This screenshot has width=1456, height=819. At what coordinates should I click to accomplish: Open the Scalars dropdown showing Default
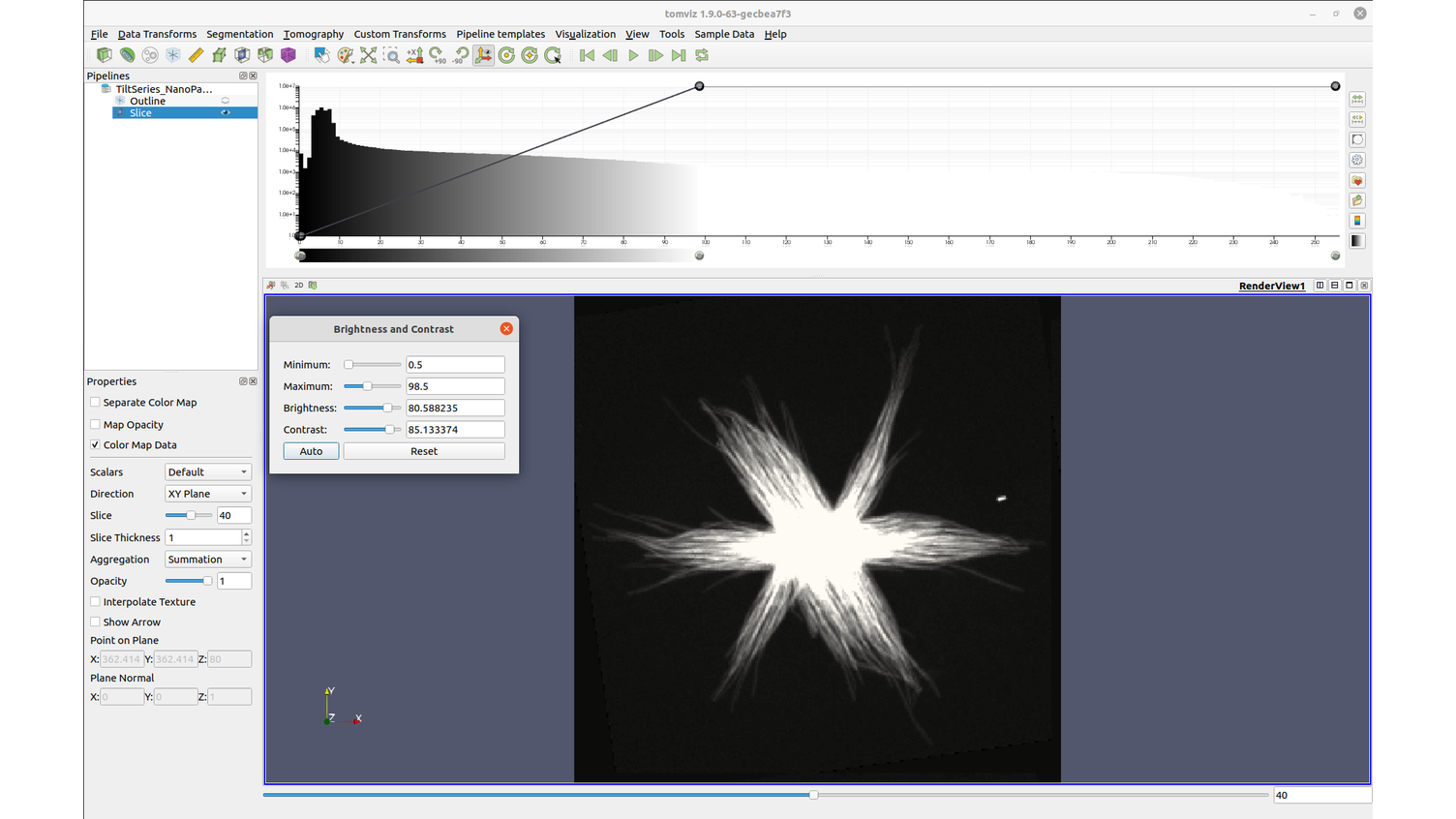click(207, 471)
